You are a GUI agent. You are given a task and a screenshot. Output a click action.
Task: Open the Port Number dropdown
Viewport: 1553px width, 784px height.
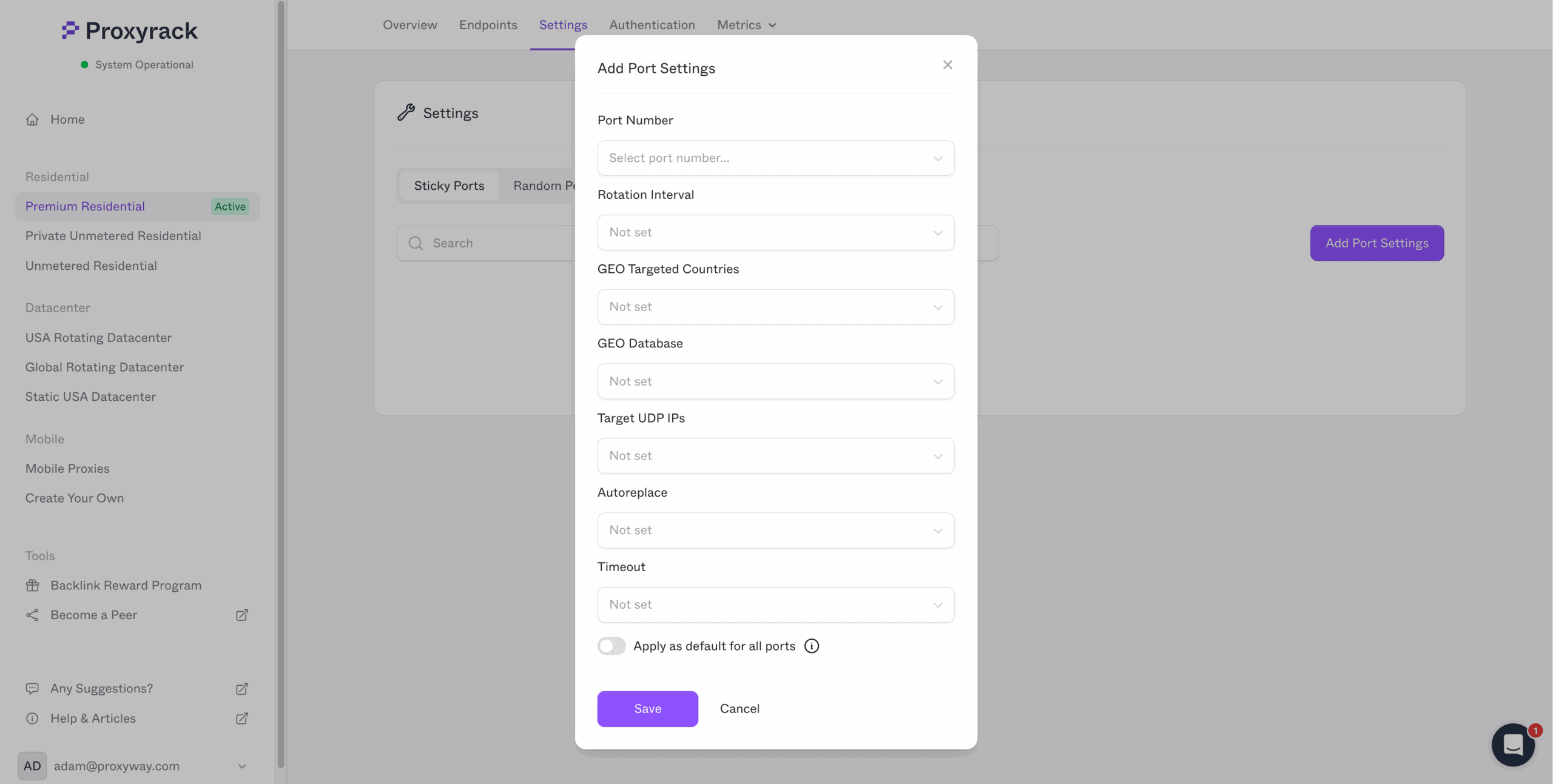pos(775,158)
